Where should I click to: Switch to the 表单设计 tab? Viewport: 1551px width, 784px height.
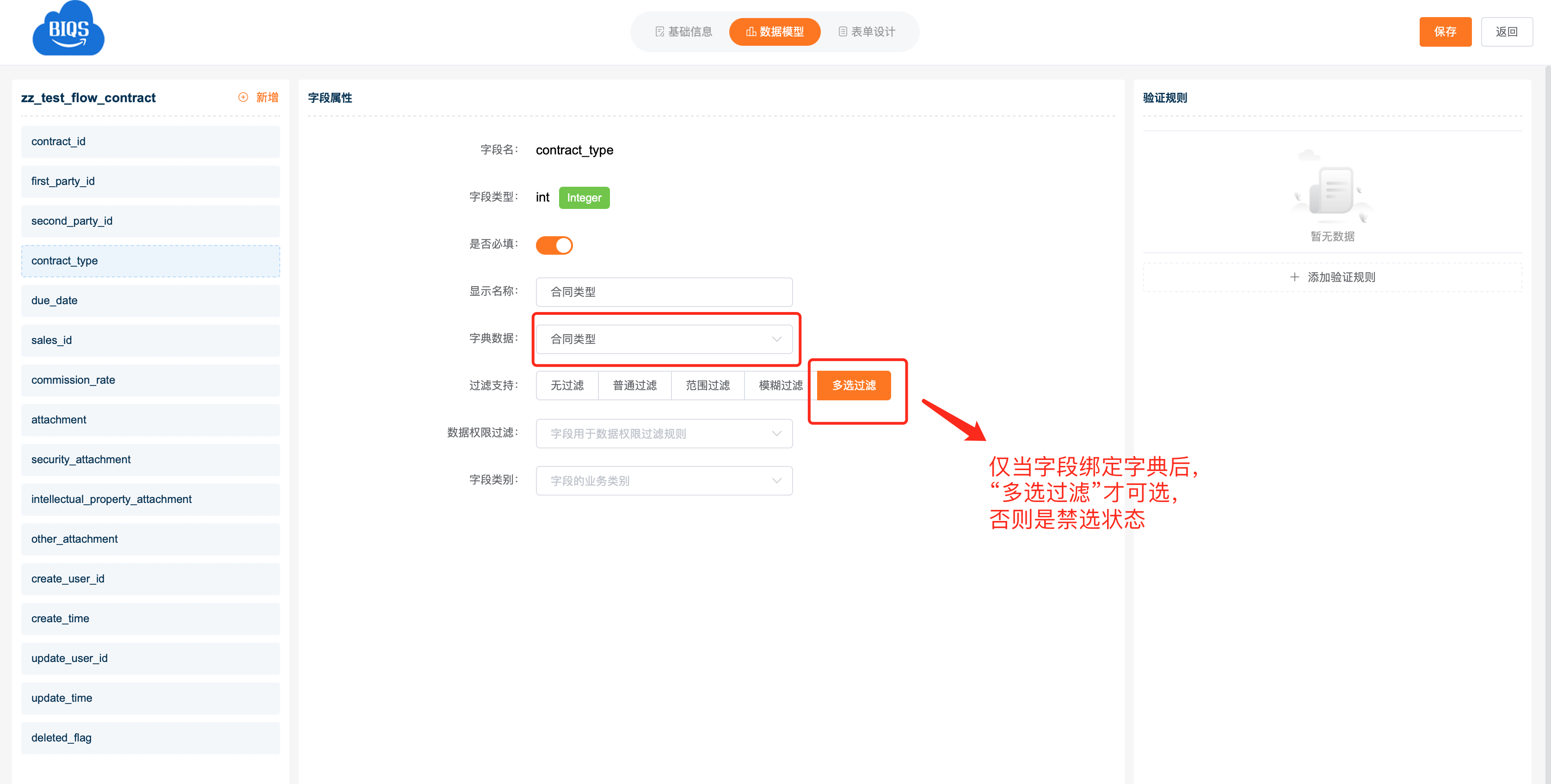click(x=867, y=32)
